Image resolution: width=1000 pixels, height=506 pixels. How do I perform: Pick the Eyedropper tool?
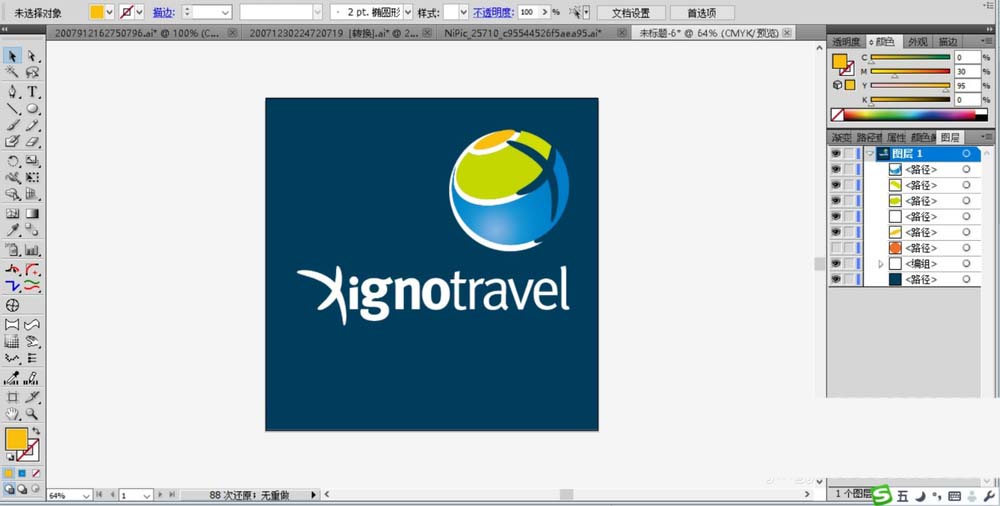12,230
